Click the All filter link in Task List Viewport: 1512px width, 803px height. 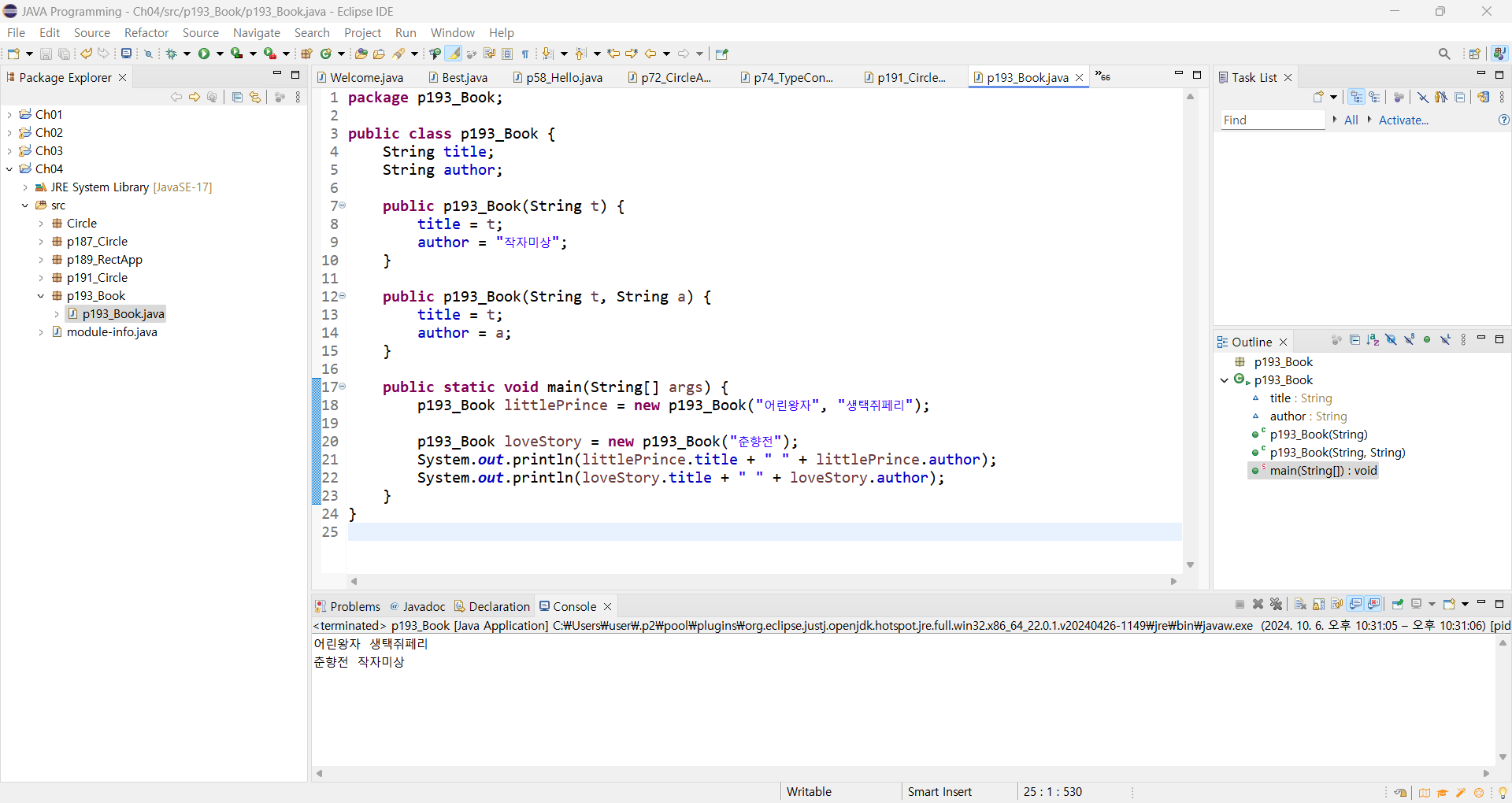(x=1351, y=120)
